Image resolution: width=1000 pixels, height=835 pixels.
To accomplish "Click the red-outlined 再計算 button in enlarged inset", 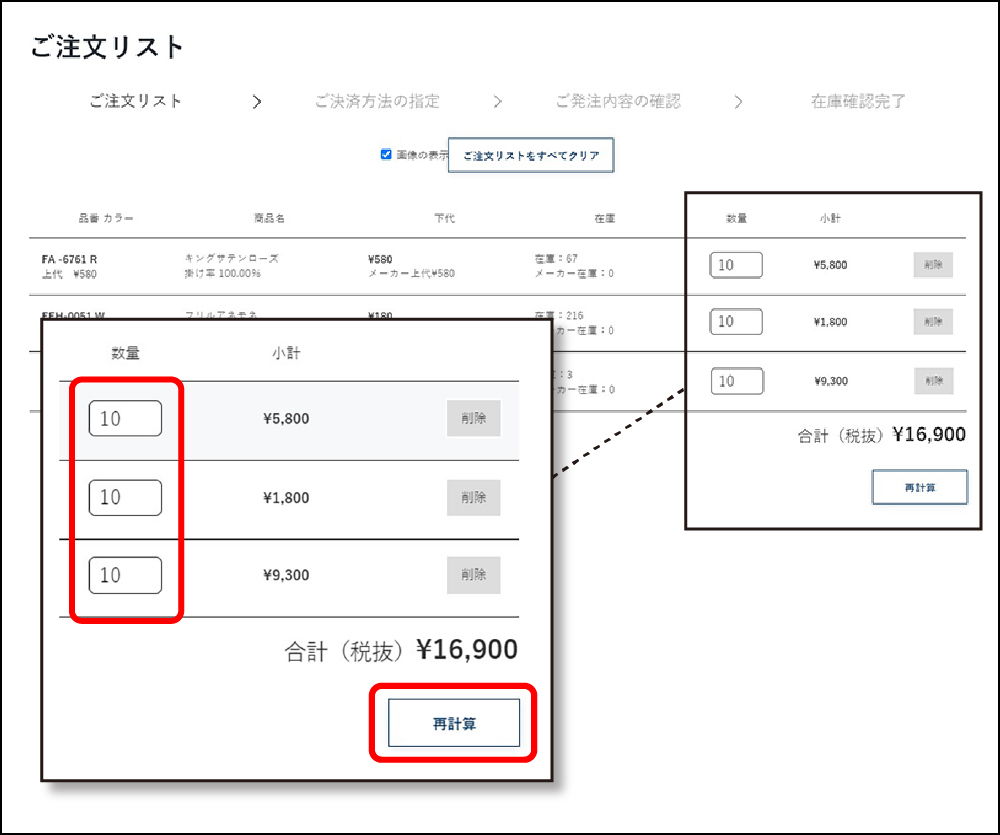I will (454, 723).
